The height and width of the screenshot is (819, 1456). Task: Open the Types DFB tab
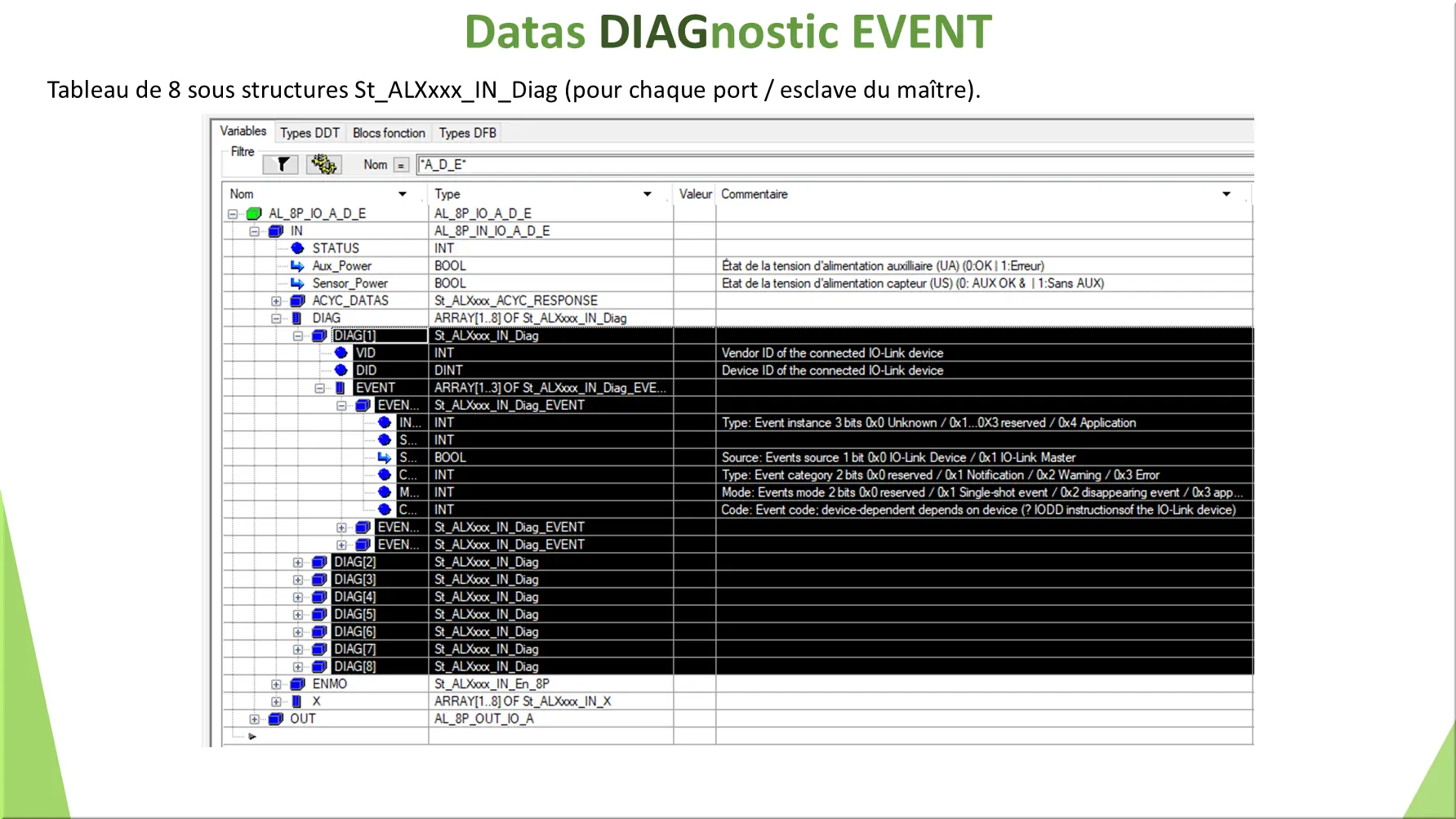pyautogui.click(x=467, y=133)
